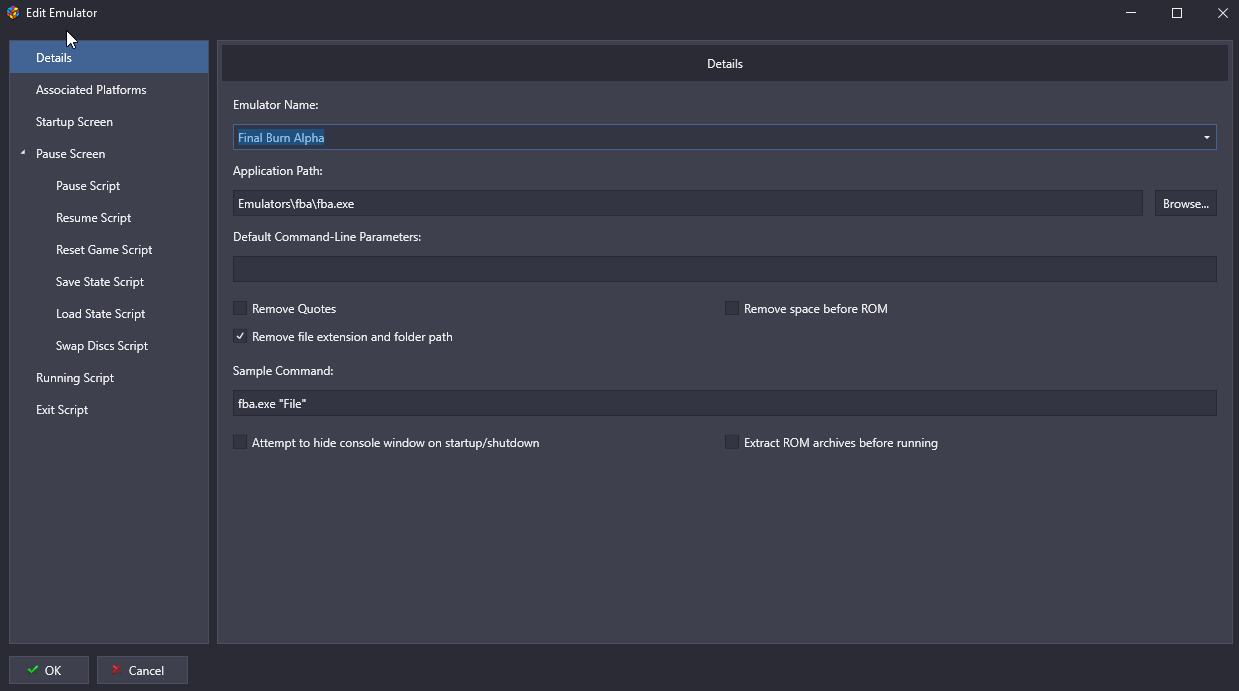Maximize the Edit Emulator window
Screen dimensions: 1239x691
tap(1177, 13)
